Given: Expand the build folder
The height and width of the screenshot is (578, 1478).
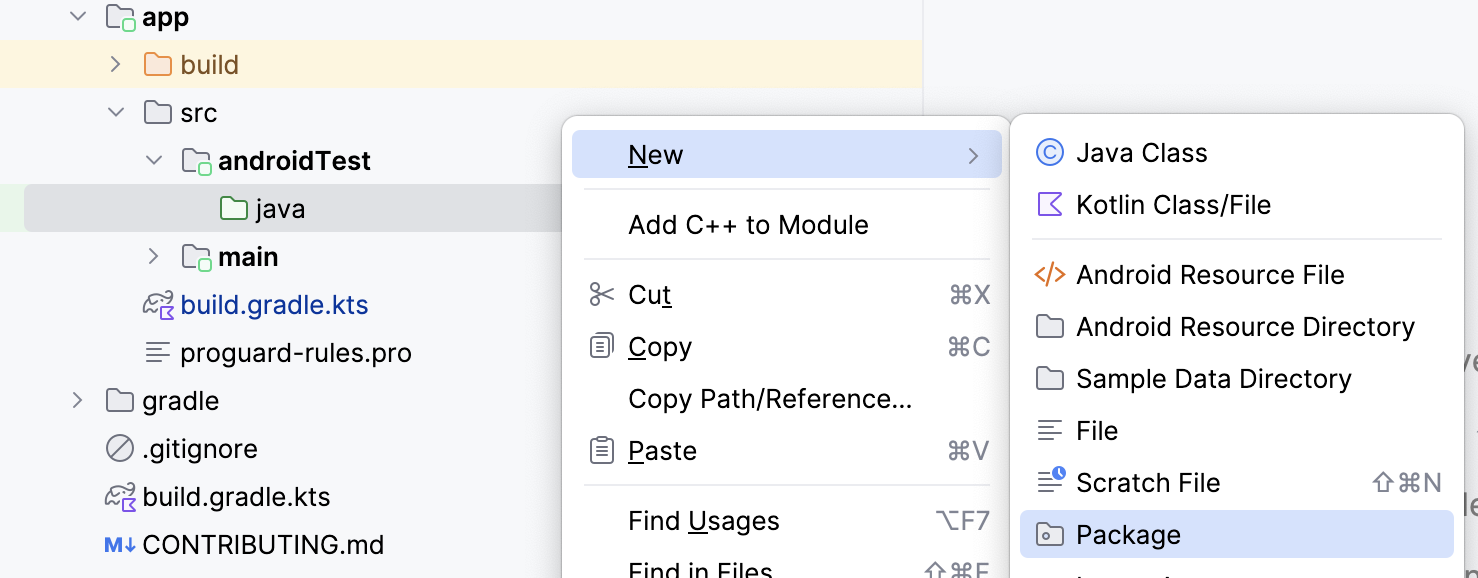Looking at the screenshot, I should [115, 65].
